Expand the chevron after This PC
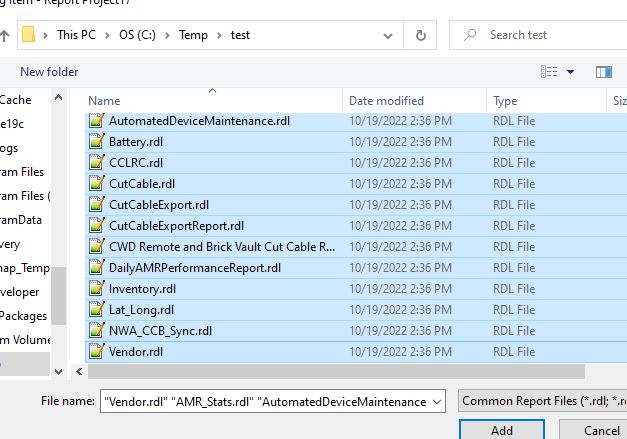The image size is (627, 439). (107, 36)
